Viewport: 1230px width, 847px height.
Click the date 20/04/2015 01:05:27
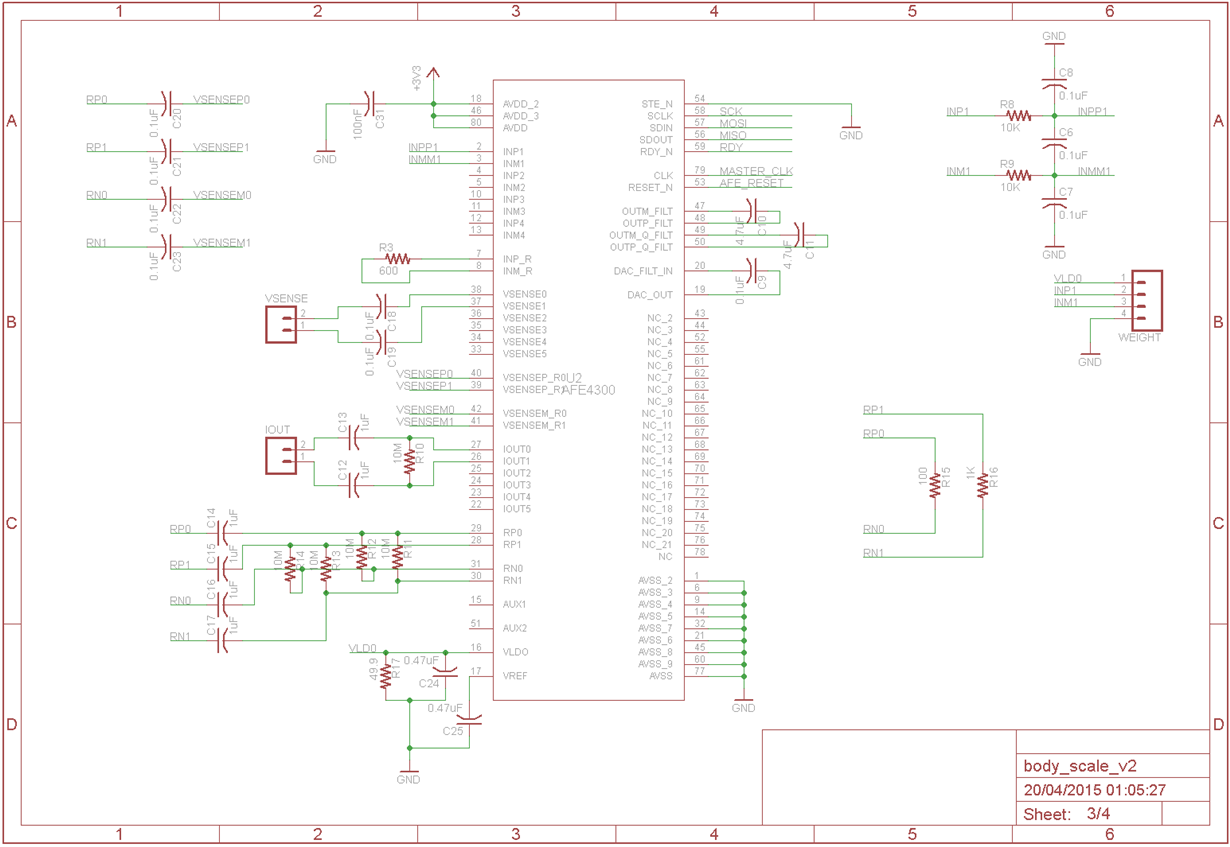click(x=1095, y=790)
